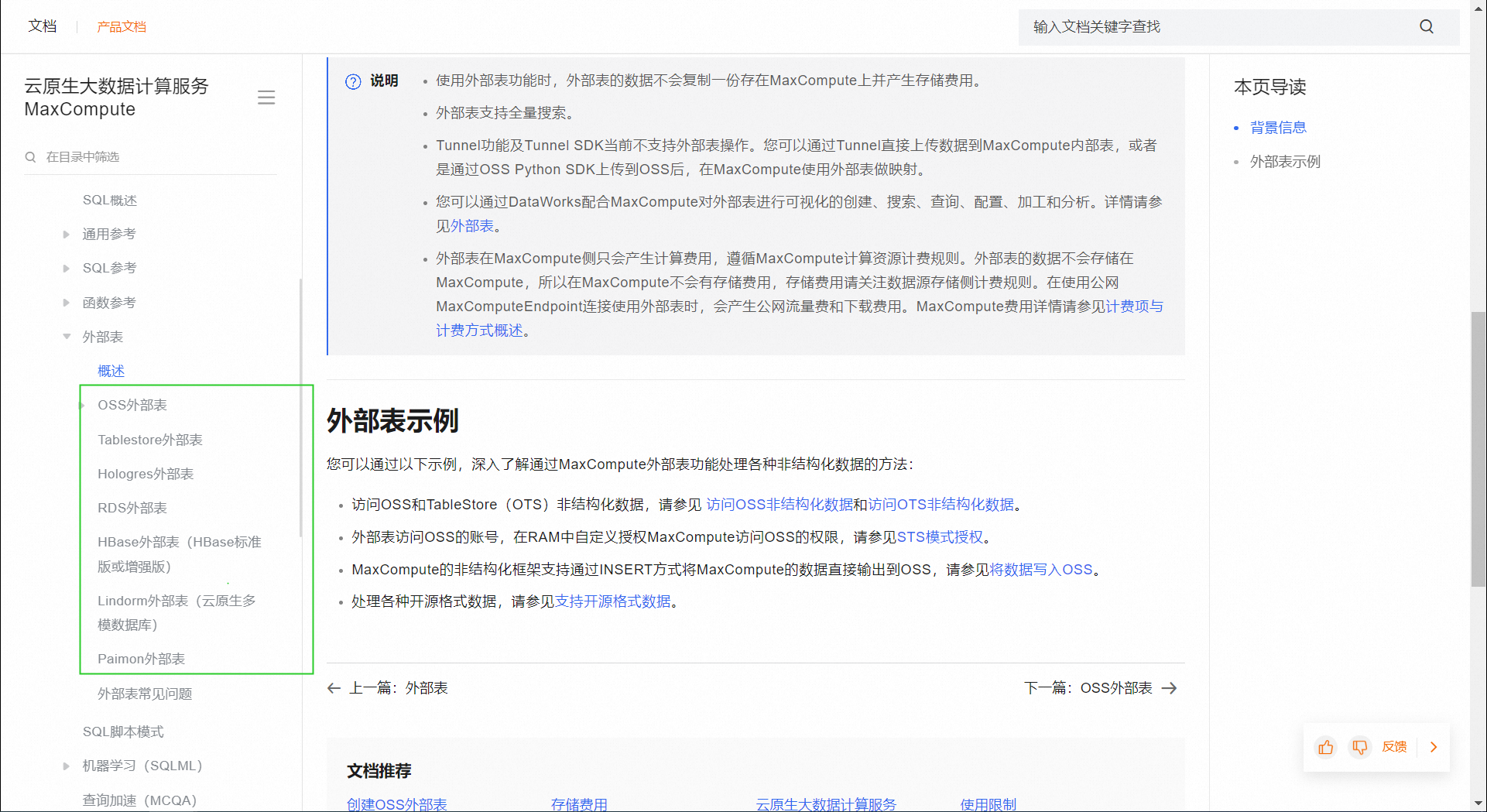Open Hologres外部表 in the sidebar
Image resolution: width=1487 pixels, height=812 pixels.
(x=146, y=474)
